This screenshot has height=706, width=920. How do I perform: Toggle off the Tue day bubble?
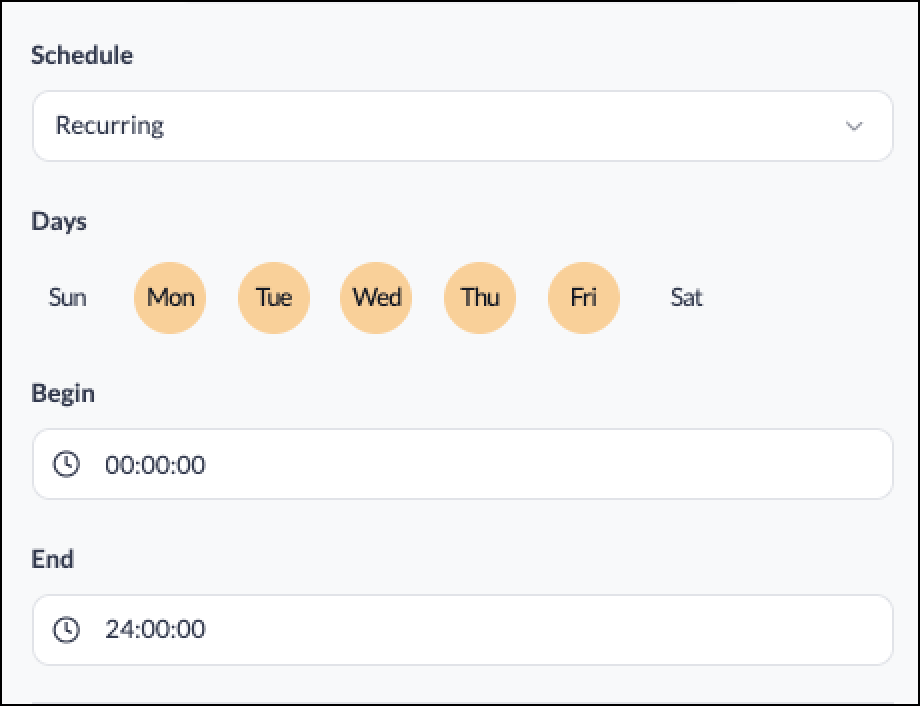click(x=274, y=298)
